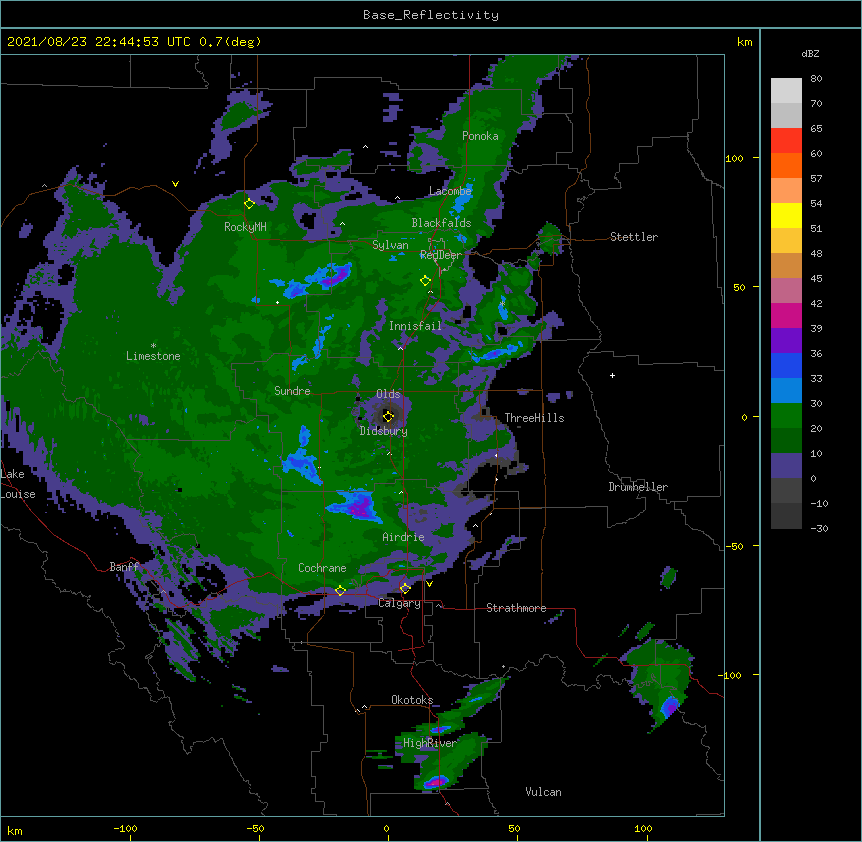Pick the magenta 39-42 dBZ legend swatch

(x=786, y=315)
